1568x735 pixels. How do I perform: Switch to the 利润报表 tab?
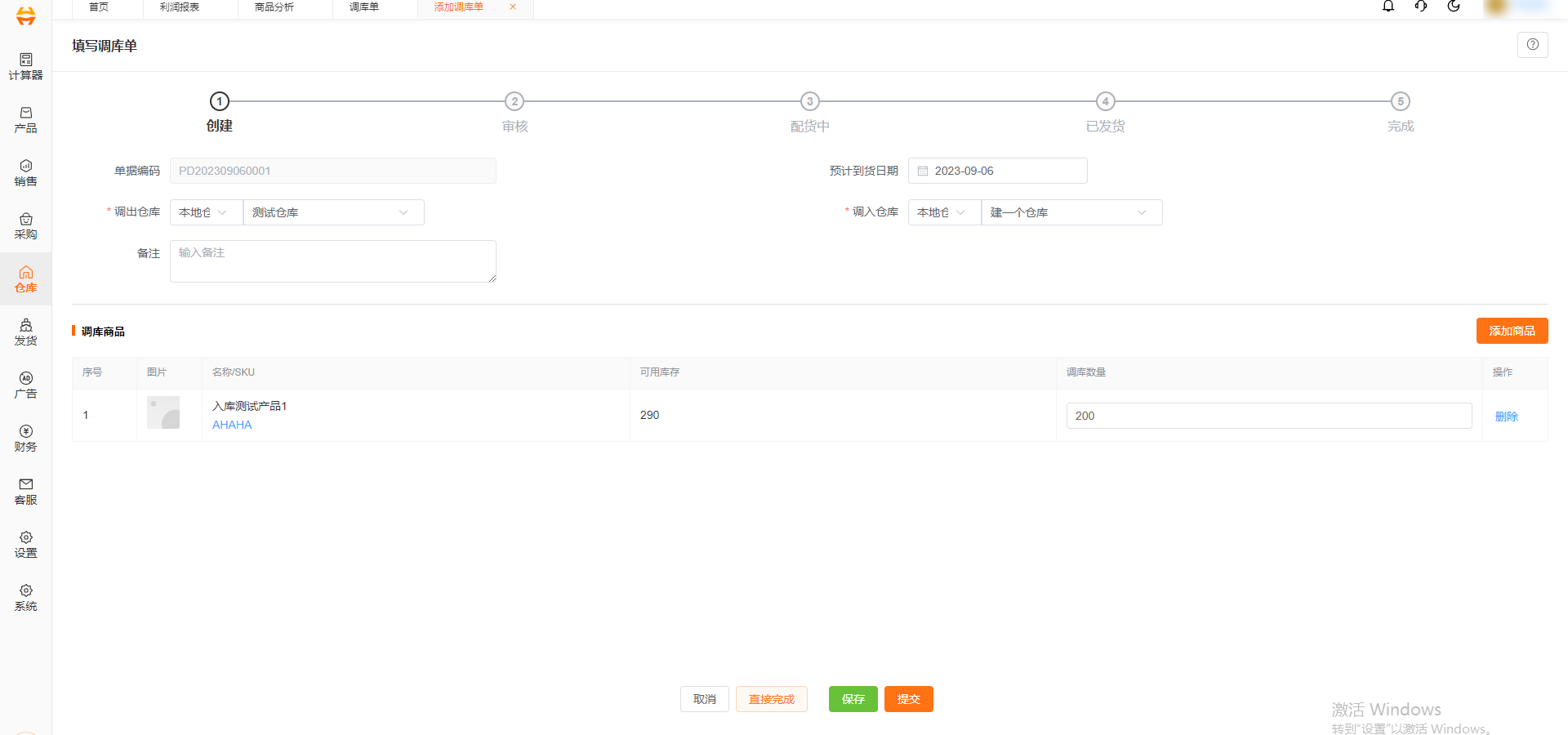(180, 7)
